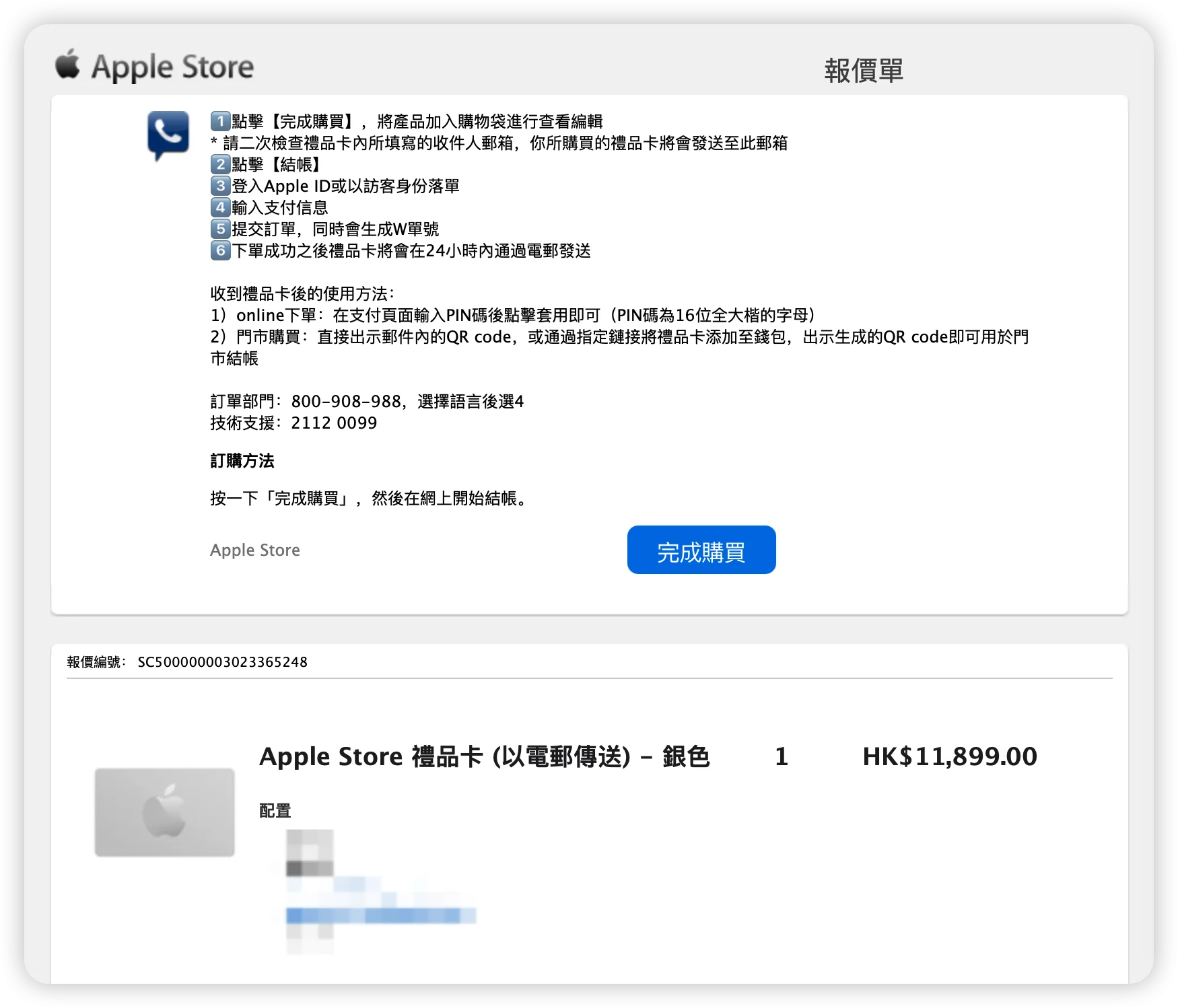Click step 5 提交訂單 line

click(324, 229)
